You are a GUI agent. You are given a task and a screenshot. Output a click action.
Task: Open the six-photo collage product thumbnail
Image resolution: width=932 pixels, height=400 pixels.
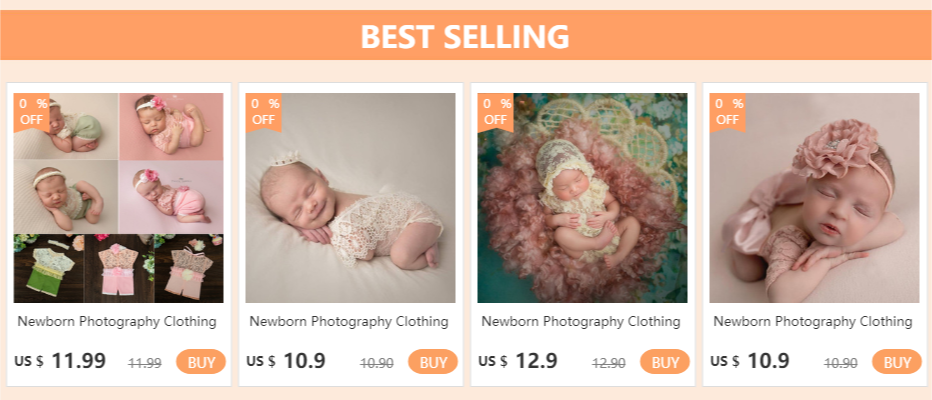coord(119,198)
